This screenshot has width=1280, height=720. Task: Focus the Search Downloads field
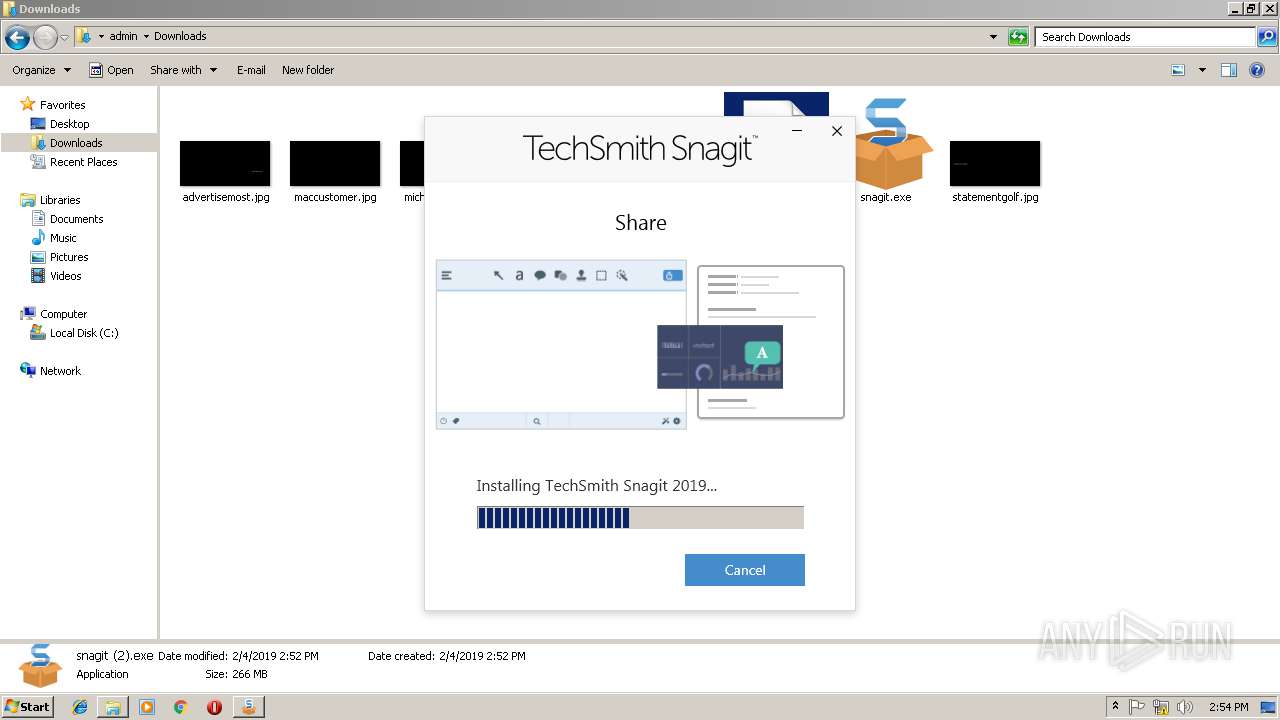pyautogui.click(x=1146, y=37)
